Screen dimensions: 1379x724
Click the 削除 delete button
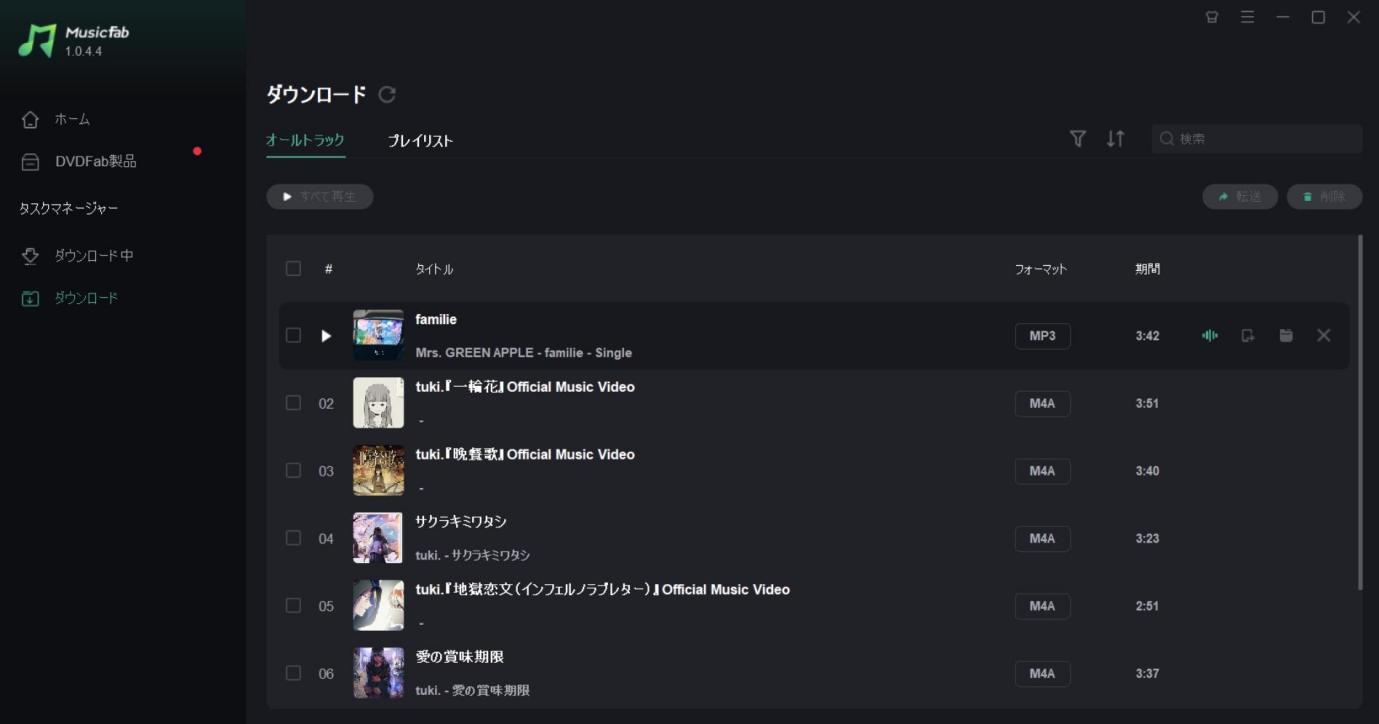coord(1324,197)
